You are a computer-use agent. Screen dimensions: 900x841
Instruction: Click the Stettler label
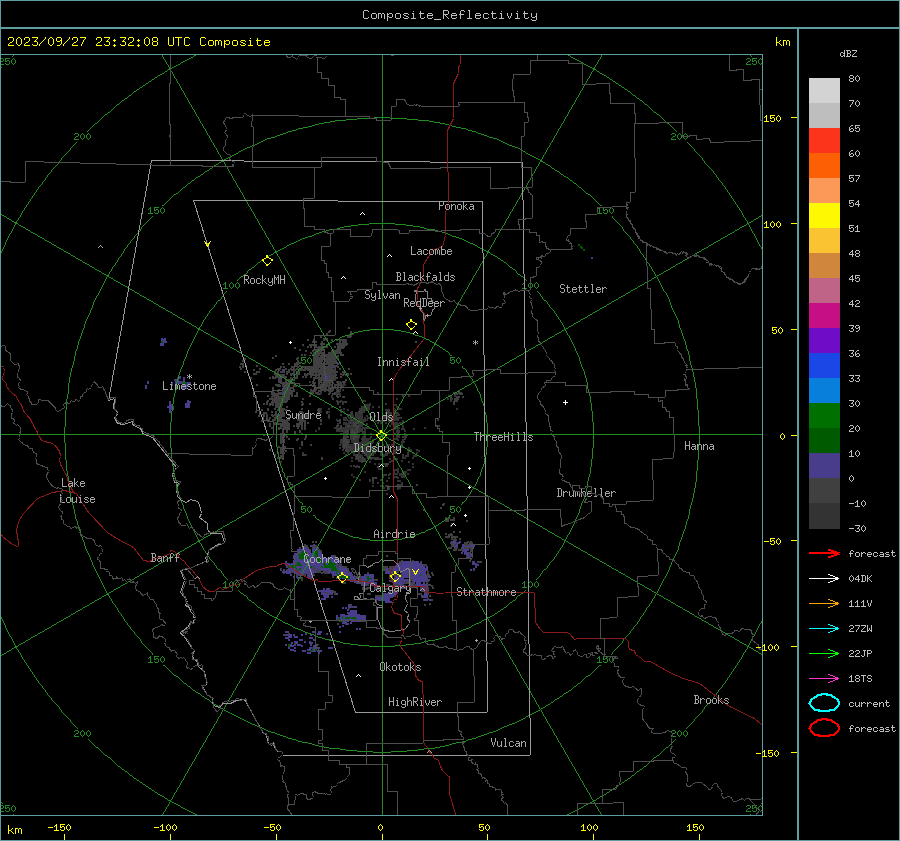click(x=583, y=289)
